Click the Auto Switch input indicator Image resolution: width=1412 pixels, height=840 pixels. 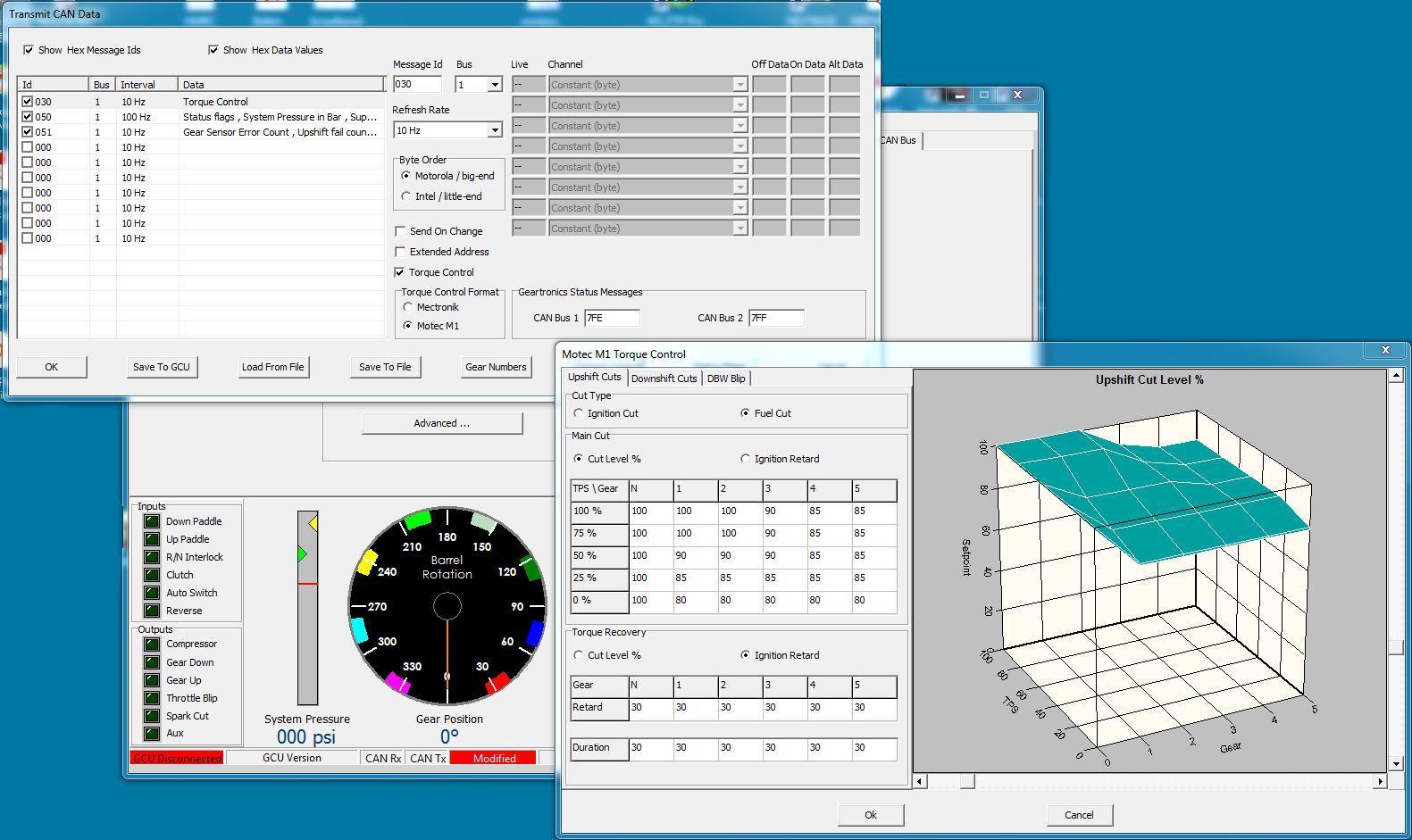152,593
